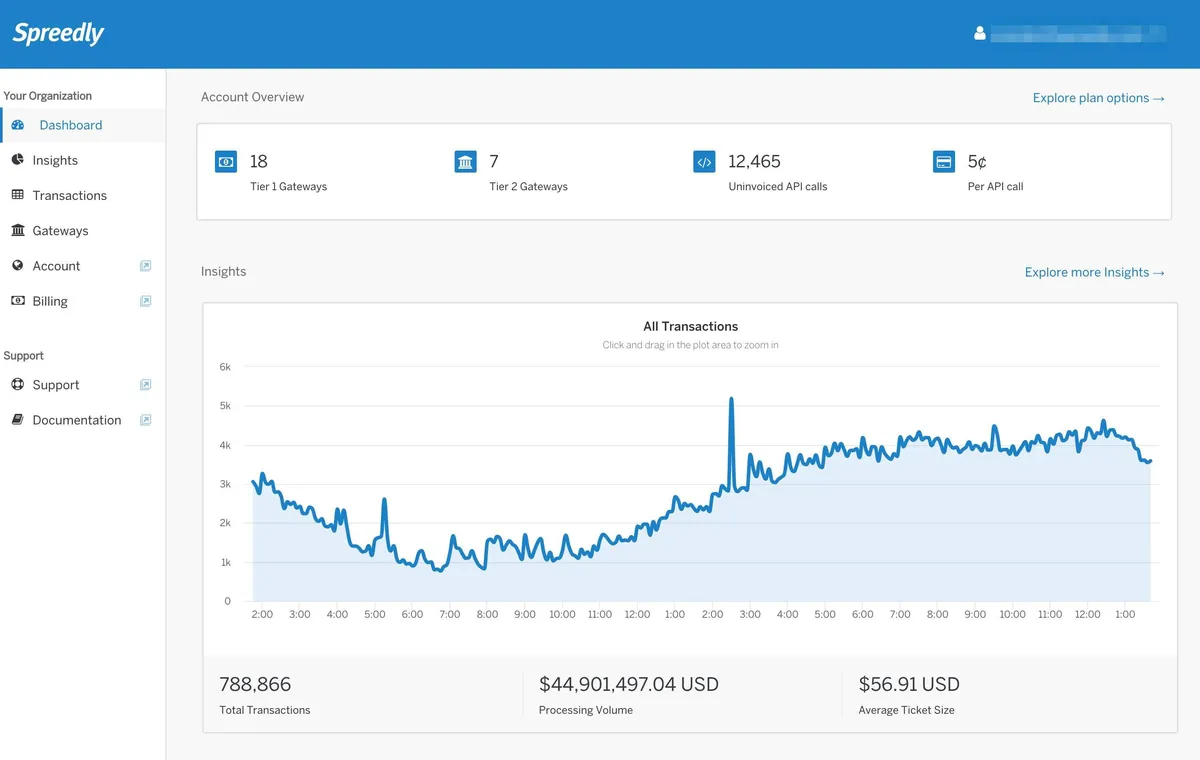The image size is (1200, 760).
Task: Click the Gateways bank icon in sidebar
Action: (18, 230)
